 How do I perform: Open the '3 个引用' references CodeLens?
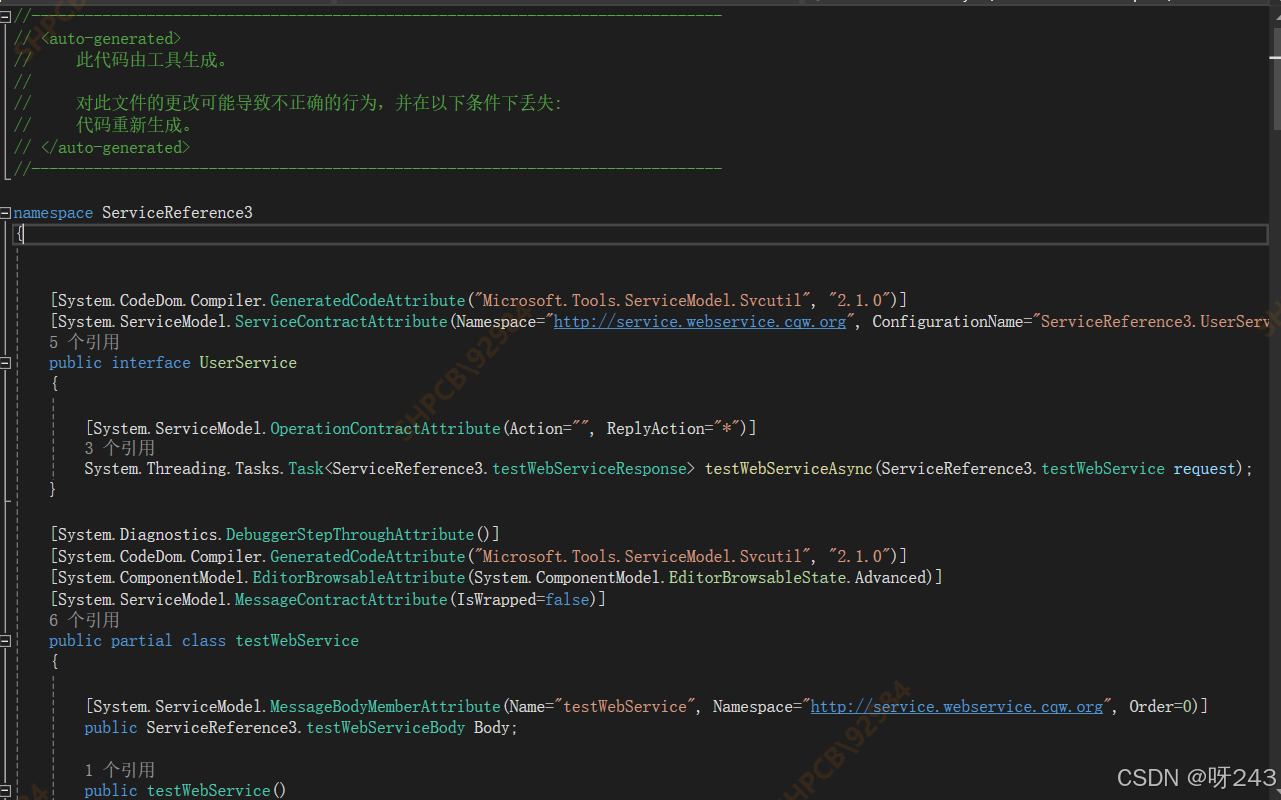(x=119, y=448)
